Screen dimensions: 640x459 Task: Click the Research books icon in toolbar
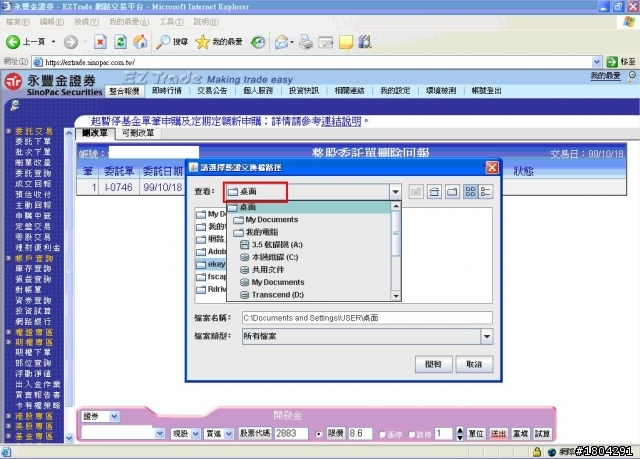tap(365, 42)
